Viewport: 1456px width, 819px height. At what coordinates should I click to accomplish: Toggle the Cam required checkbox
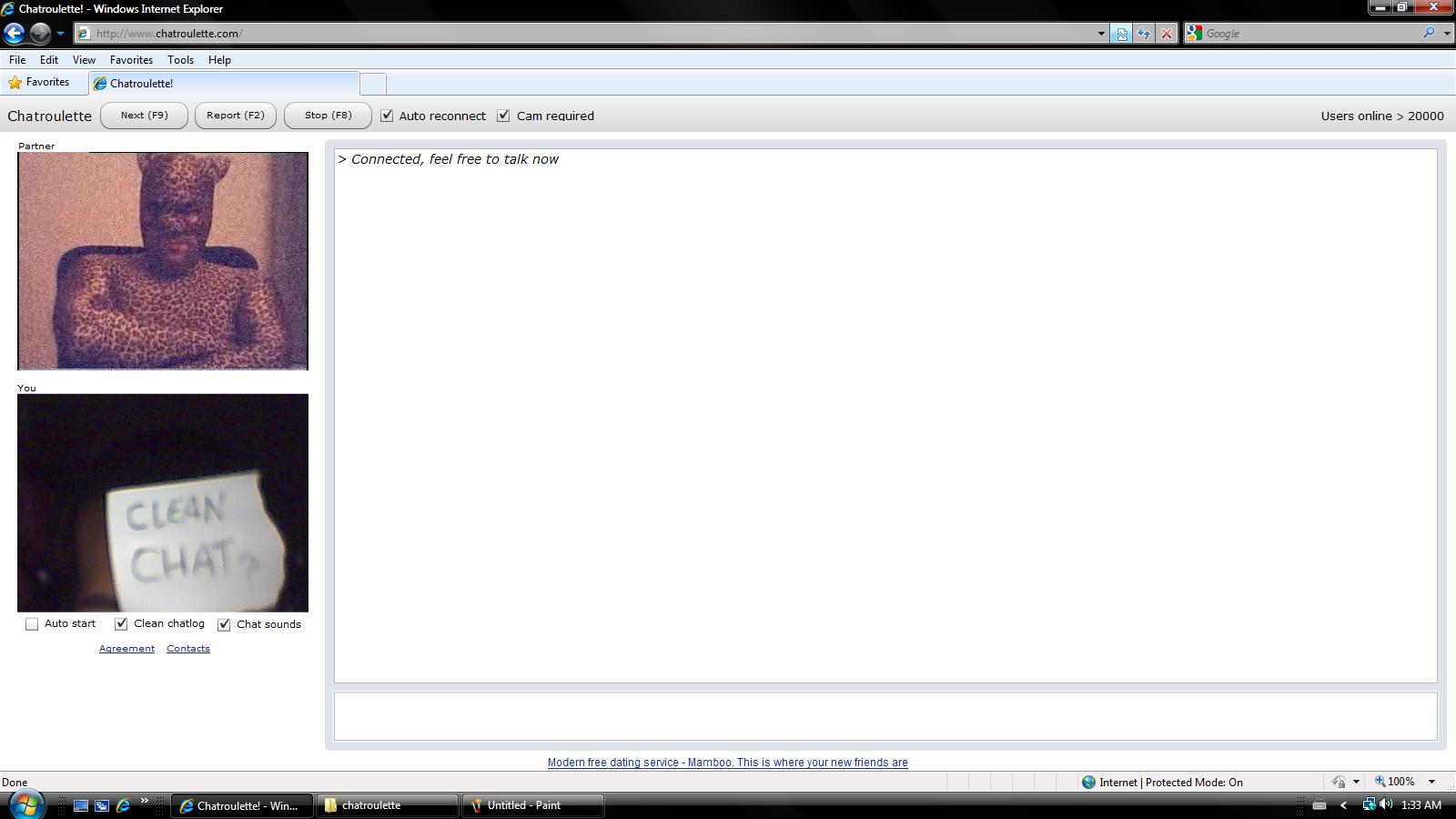pyautogui.click(x=503, y=116)
